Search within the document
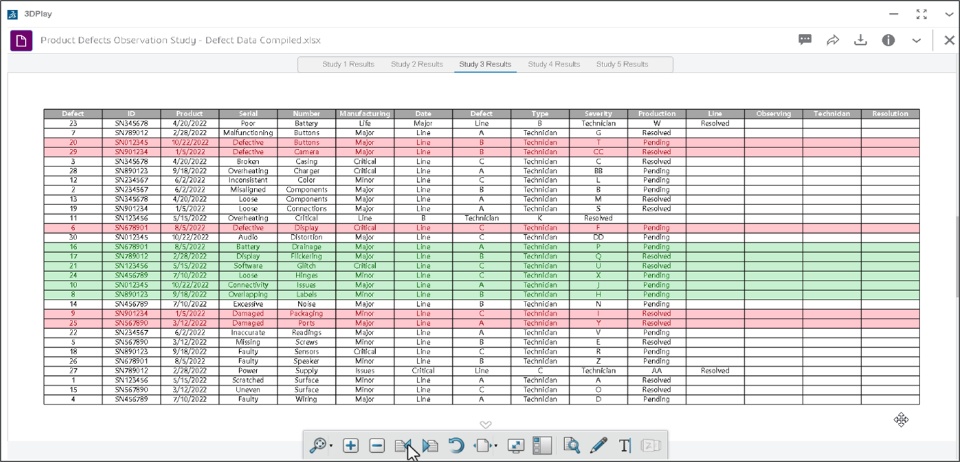The image size is (960, 462). click(571, 445)
